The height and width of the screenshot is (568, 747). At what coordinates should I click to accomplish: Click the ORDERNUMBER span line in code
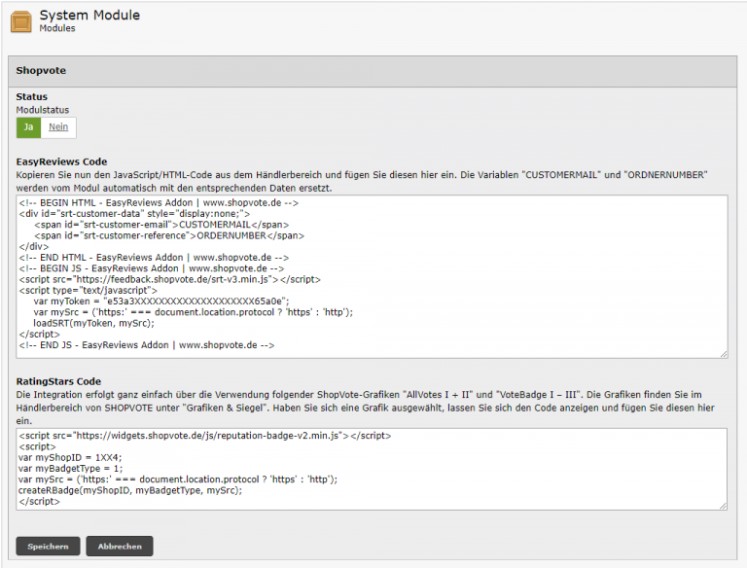tap(169, 235)
